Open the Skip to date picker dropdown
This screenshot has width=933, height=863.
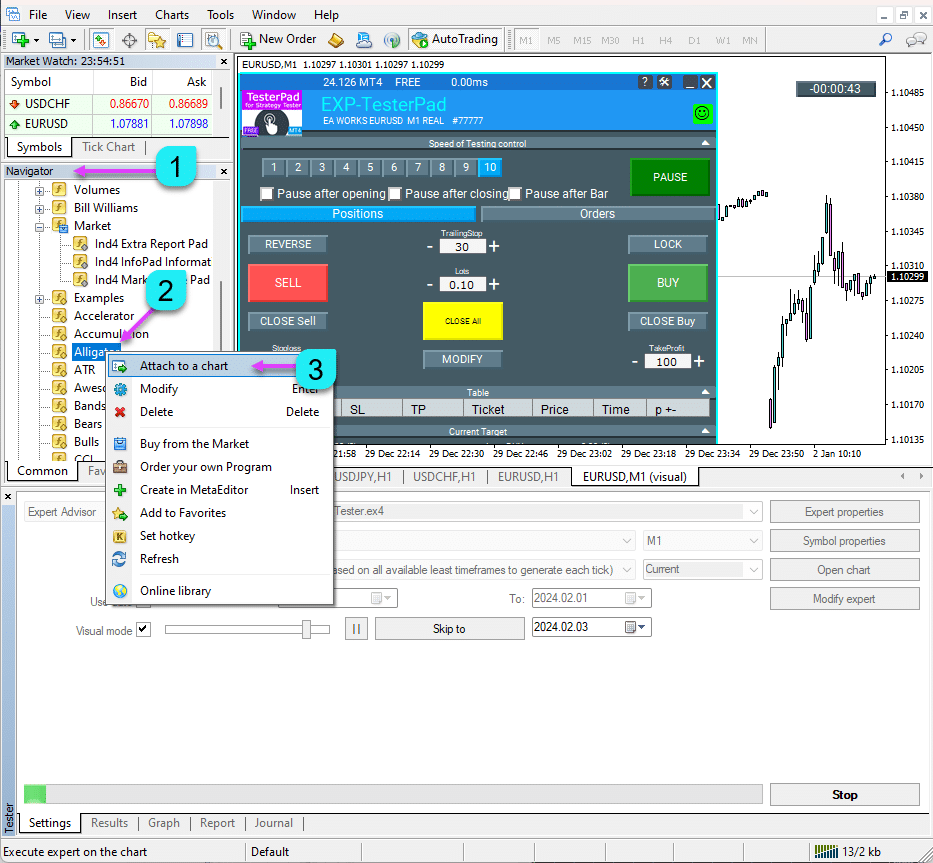click(x=640, y=628)
